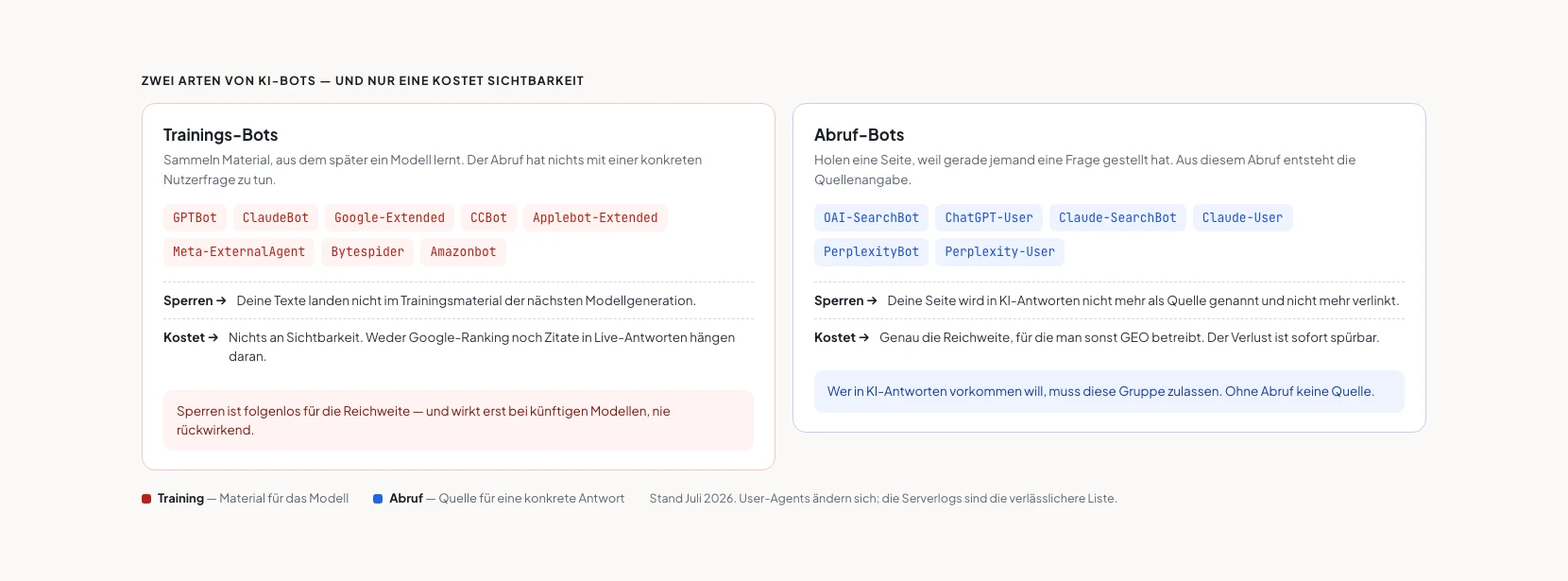Image resolution: width=1568 pixels, height=581 pixels.
Task: Click the Applebot-Extended tag
Action: pyautogui.click(x=595, y=217)
